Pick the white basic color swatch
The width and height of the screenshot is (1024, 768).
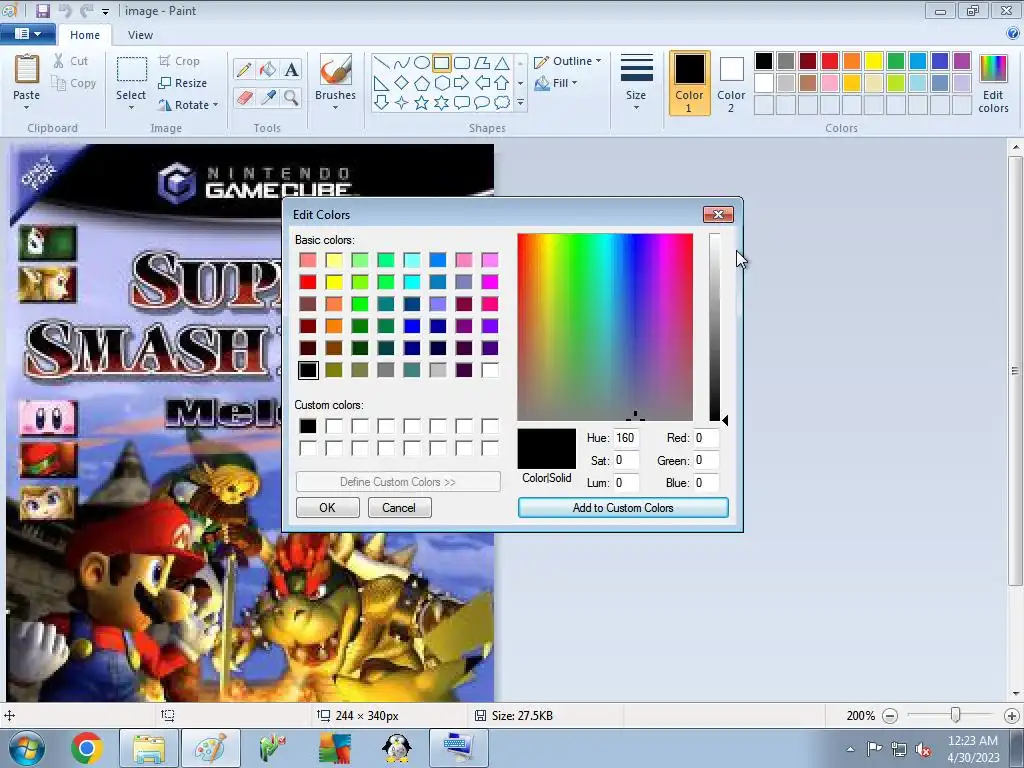point(490,370)
